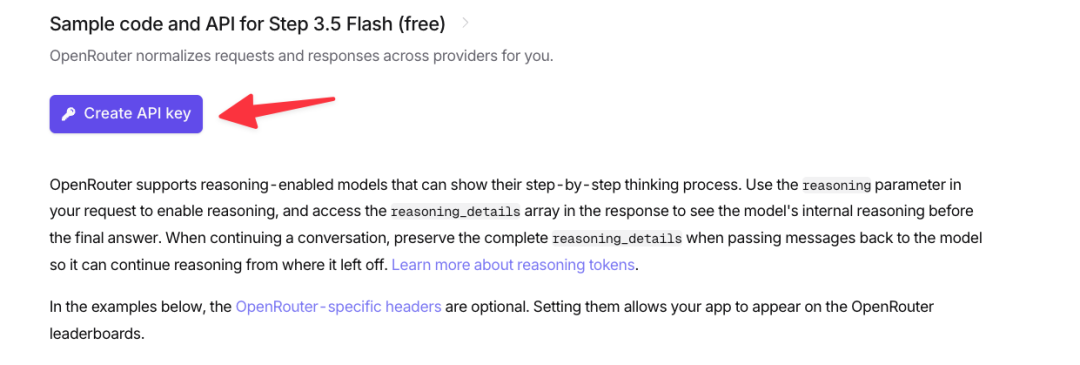Click reasoning_details code before the word array

(x=455, y=212)
